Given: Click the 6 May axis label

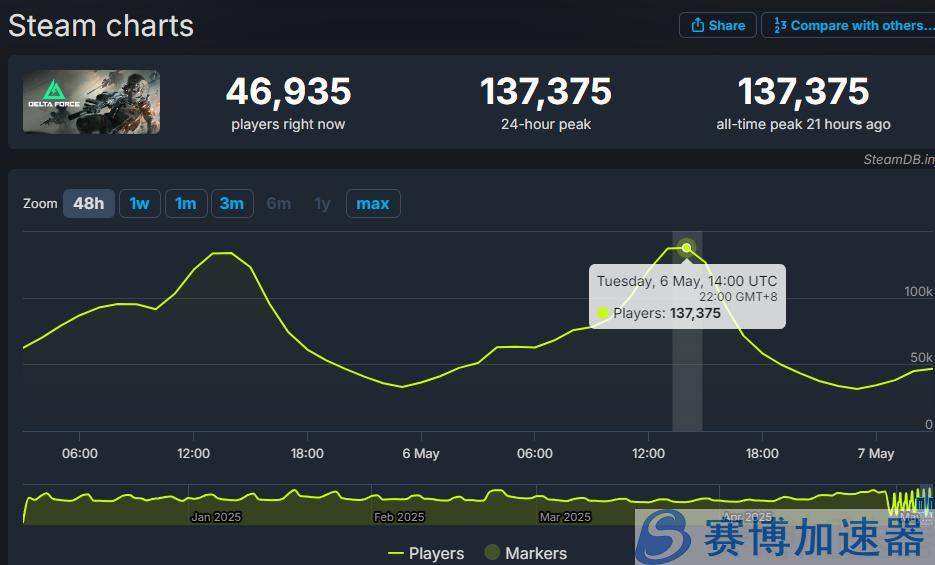Looking at the screenshot, I should [421, 453].
